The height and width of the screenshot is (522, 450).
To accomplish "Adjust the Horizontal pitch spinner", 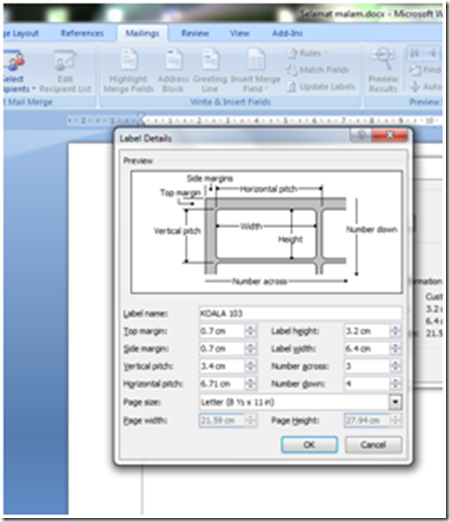I will tap(251, 384).
